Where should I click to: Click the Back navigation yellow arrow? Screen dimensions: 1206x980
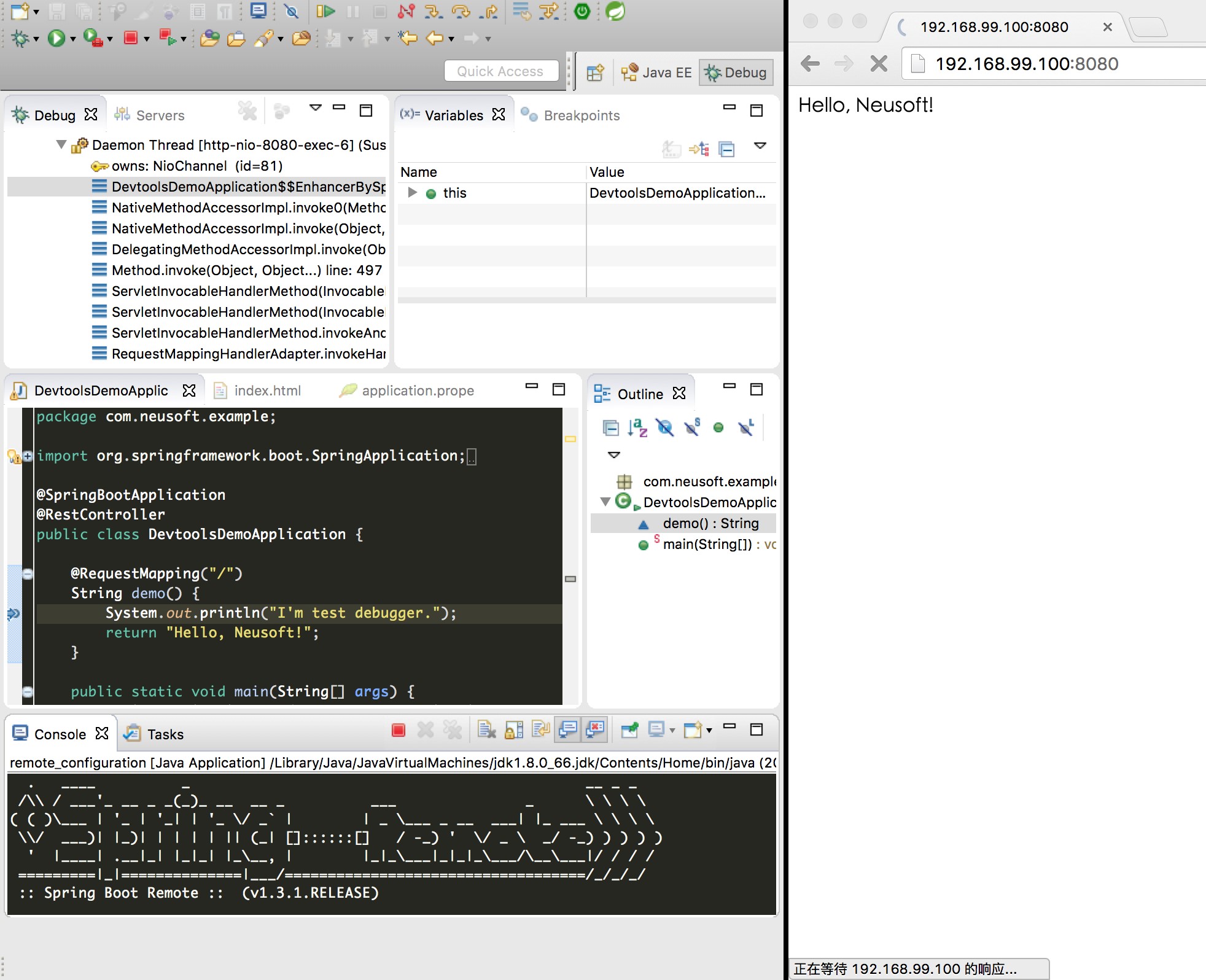click(x=434, y=38)
